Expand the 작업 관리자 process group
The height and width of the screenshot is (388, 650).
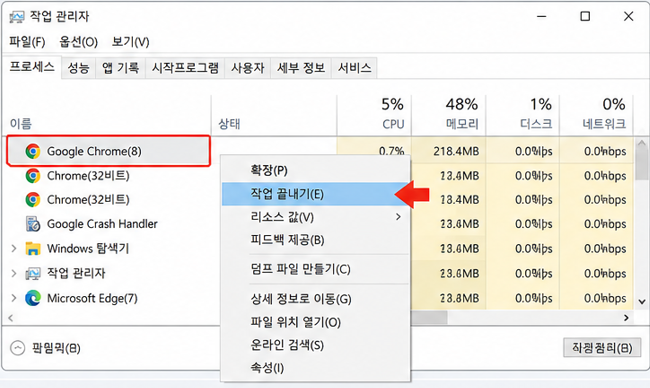(x=14, y=274)
